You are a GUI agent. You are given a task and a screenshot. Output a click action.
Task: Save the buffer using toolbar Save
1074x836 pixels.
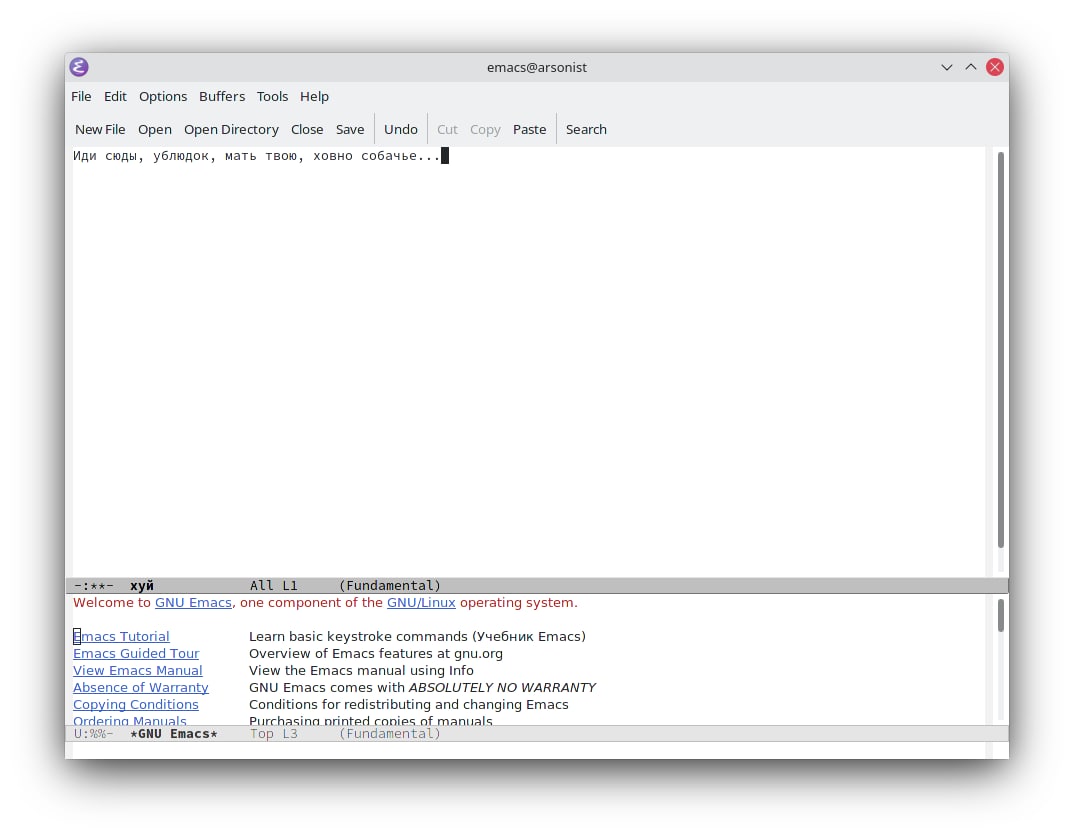pos(350,129)
